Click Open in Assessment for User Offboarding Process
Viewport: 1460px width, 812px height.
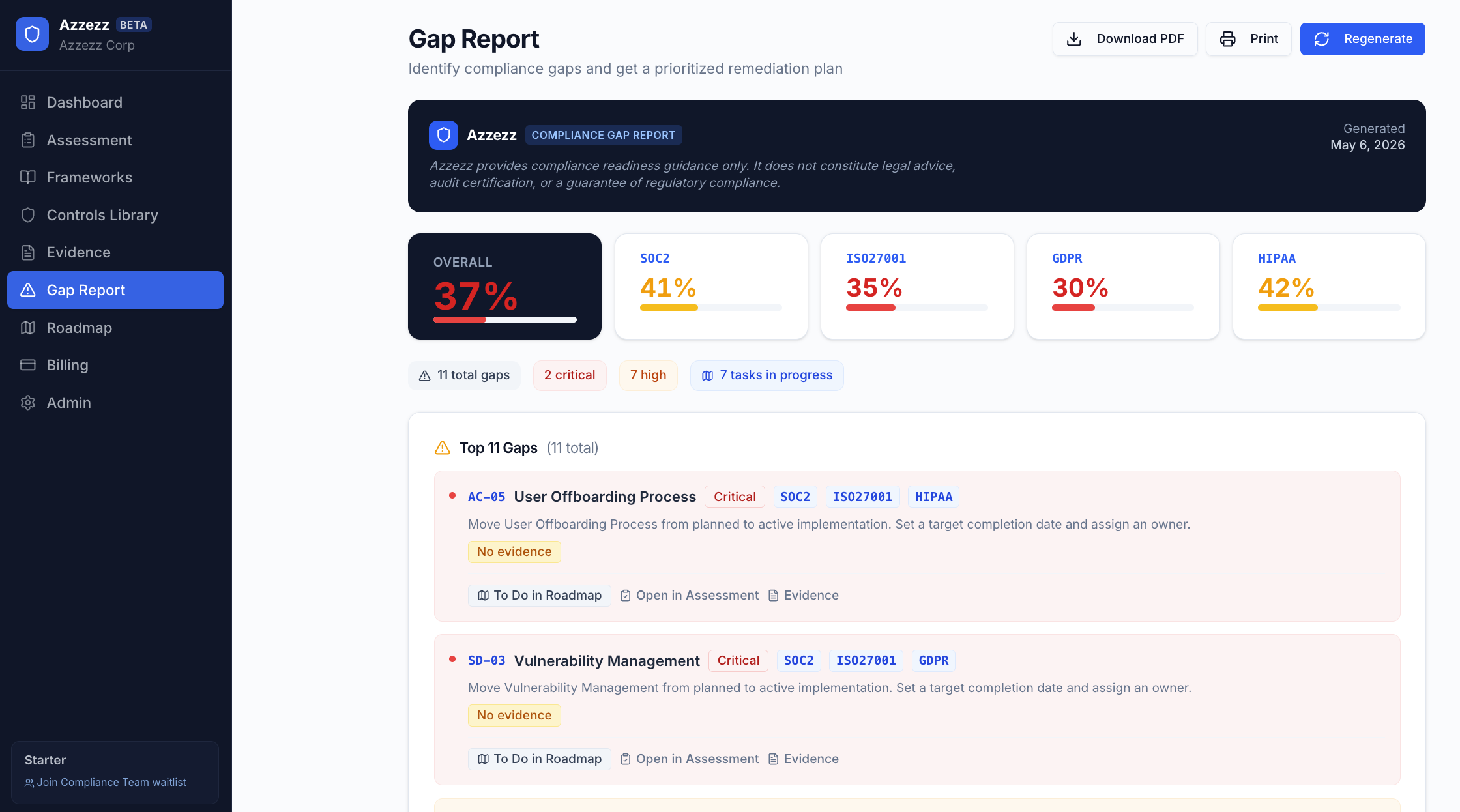pyautogui.click(x=690, y=596)
